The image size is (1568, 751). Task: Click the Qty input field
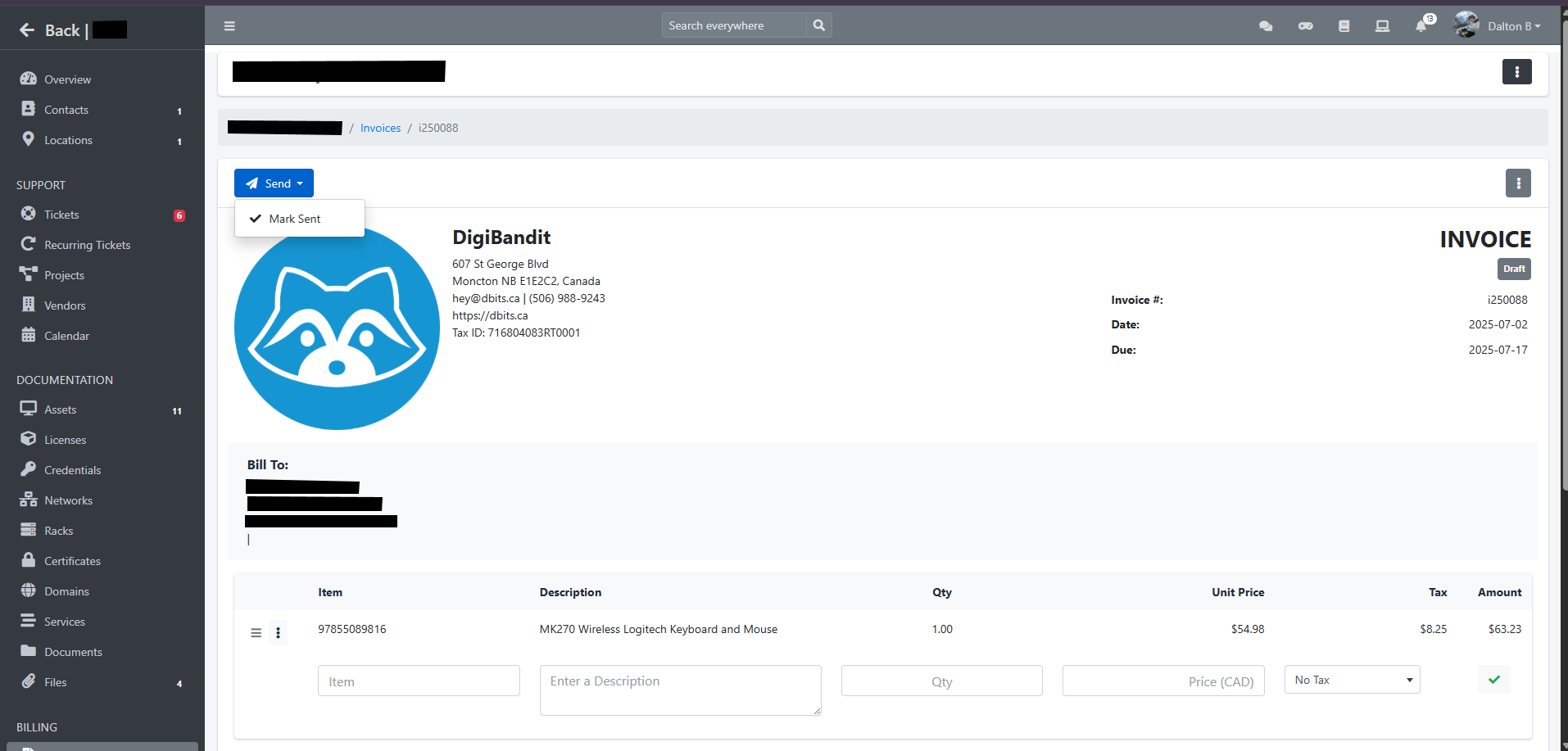point(941,681)
